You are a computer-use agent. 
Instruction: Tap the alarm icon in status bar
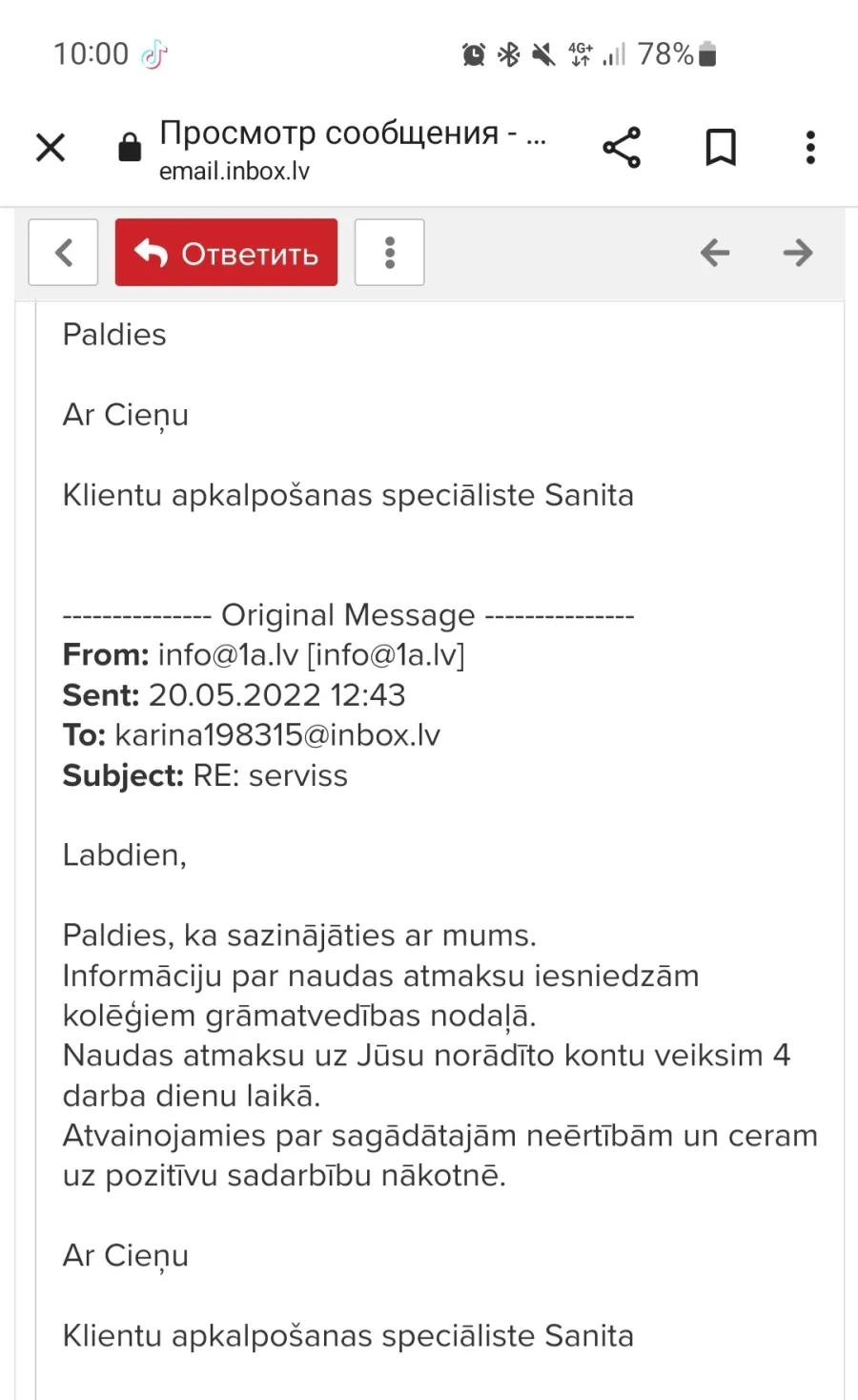coord(474,54)
